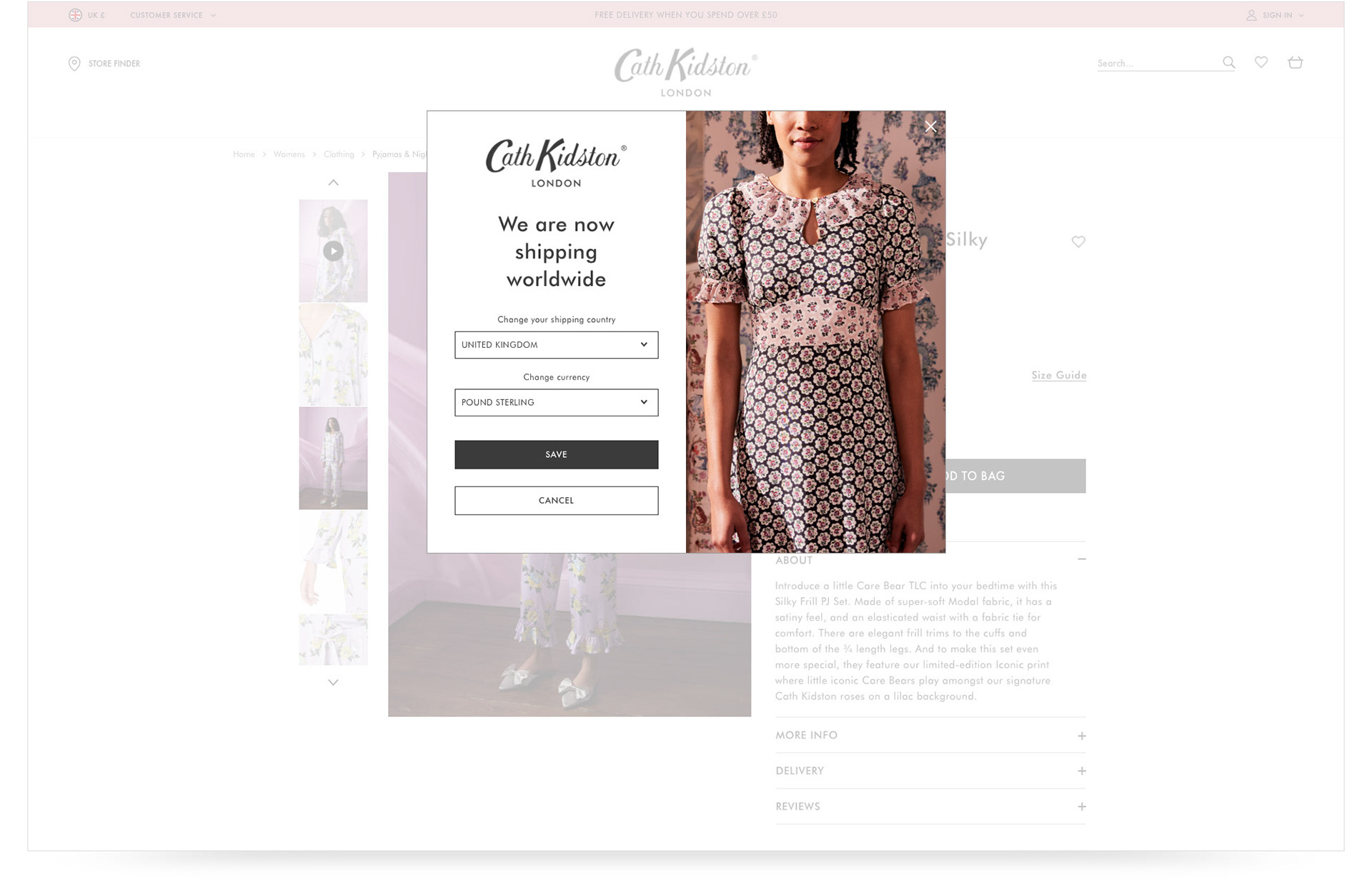Open the shopping bag icon
Viewport: 1372px width, 880px height.
pyautogui.click(x=1296, y=62)
